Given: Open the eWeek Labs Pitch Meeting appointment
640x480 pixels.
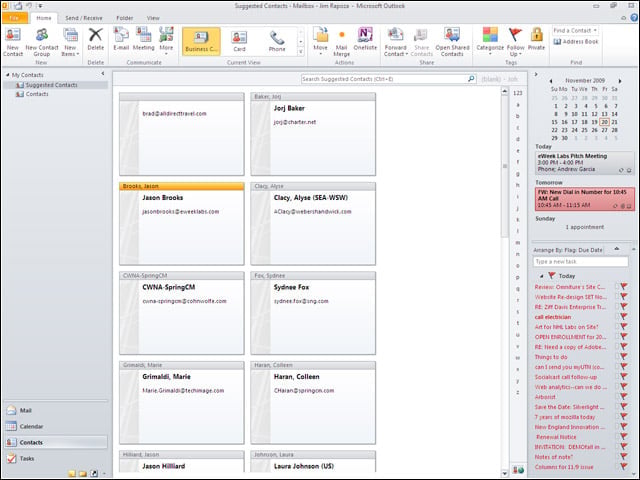Looking at the screenshot, I should (584, 162).
